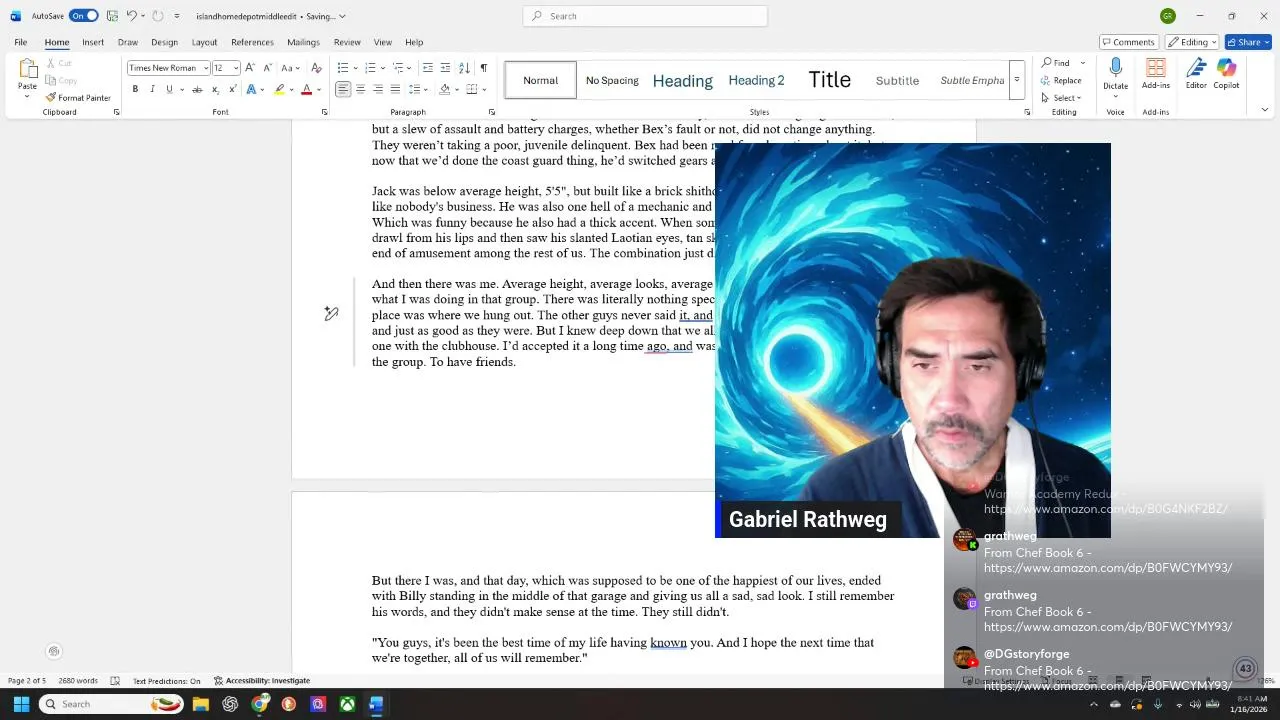Screen dimensions: 1280x720
Task: Open Dictate voice tool
Action: click(1115, 74)
